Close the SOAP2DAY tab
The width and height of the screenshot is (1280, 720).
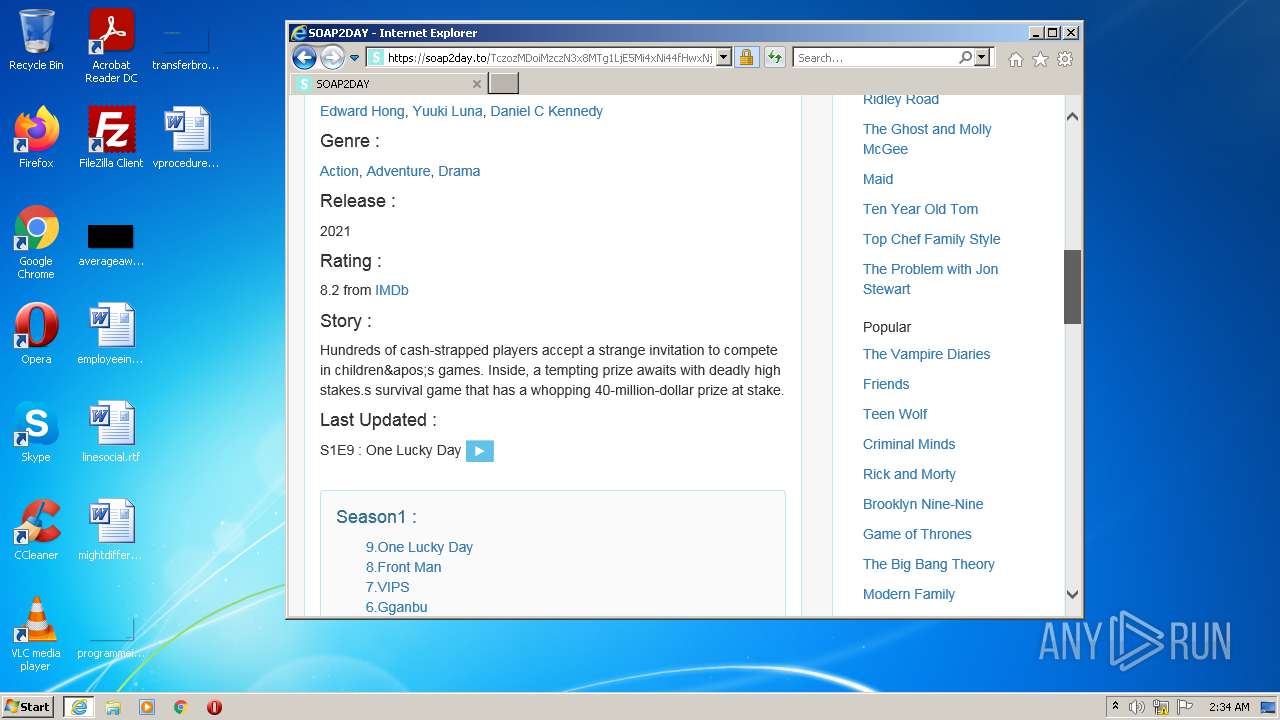477,84
